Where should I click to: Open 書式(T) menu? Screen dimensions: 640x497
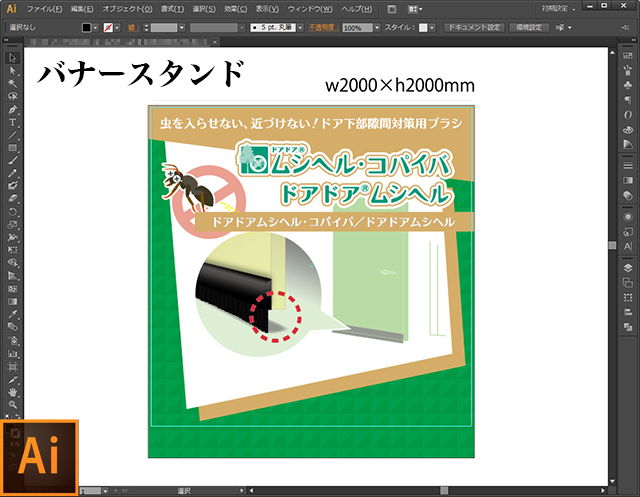tap(172, 9)
